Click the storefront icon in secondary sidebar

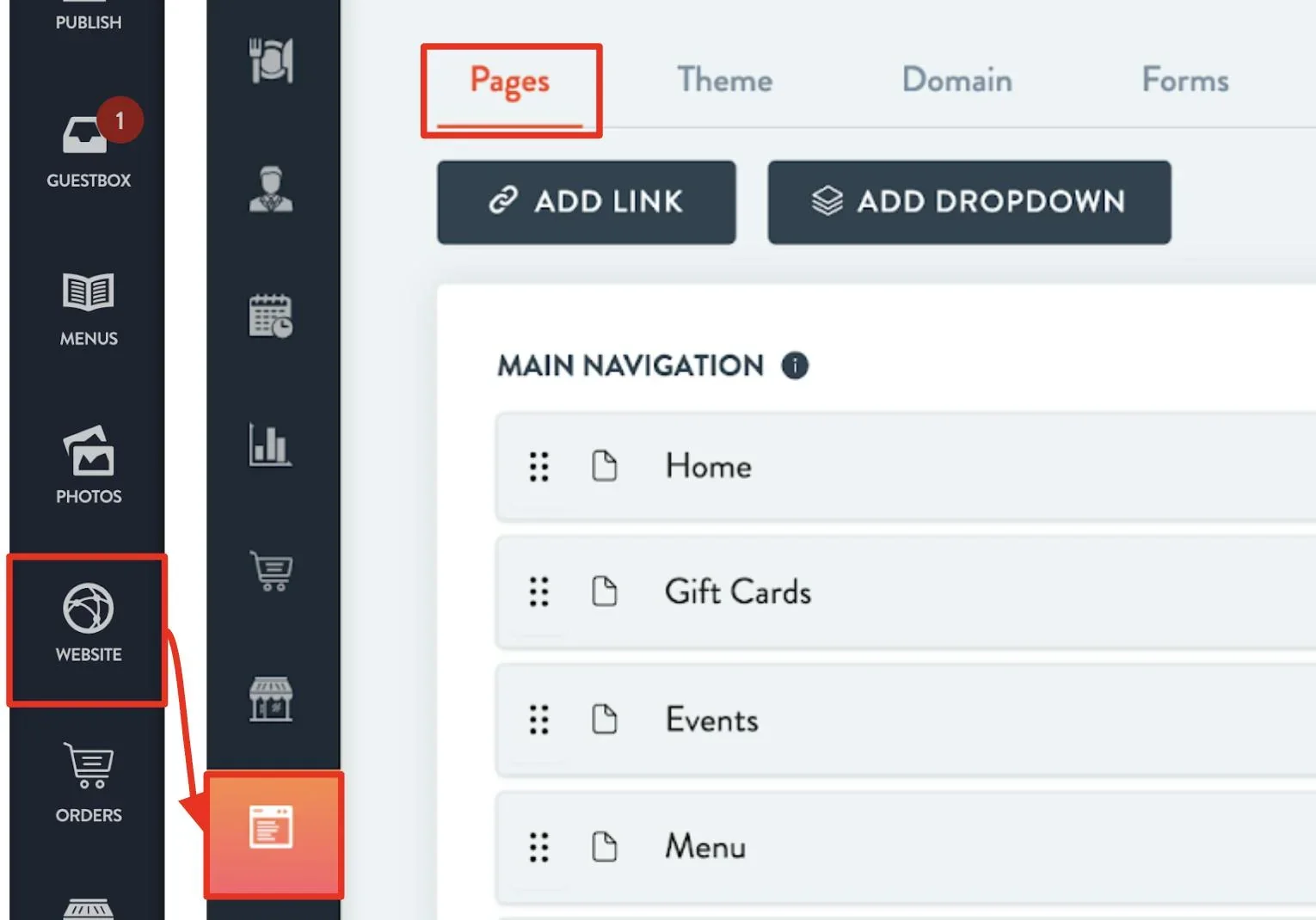(x=271, y=699)
